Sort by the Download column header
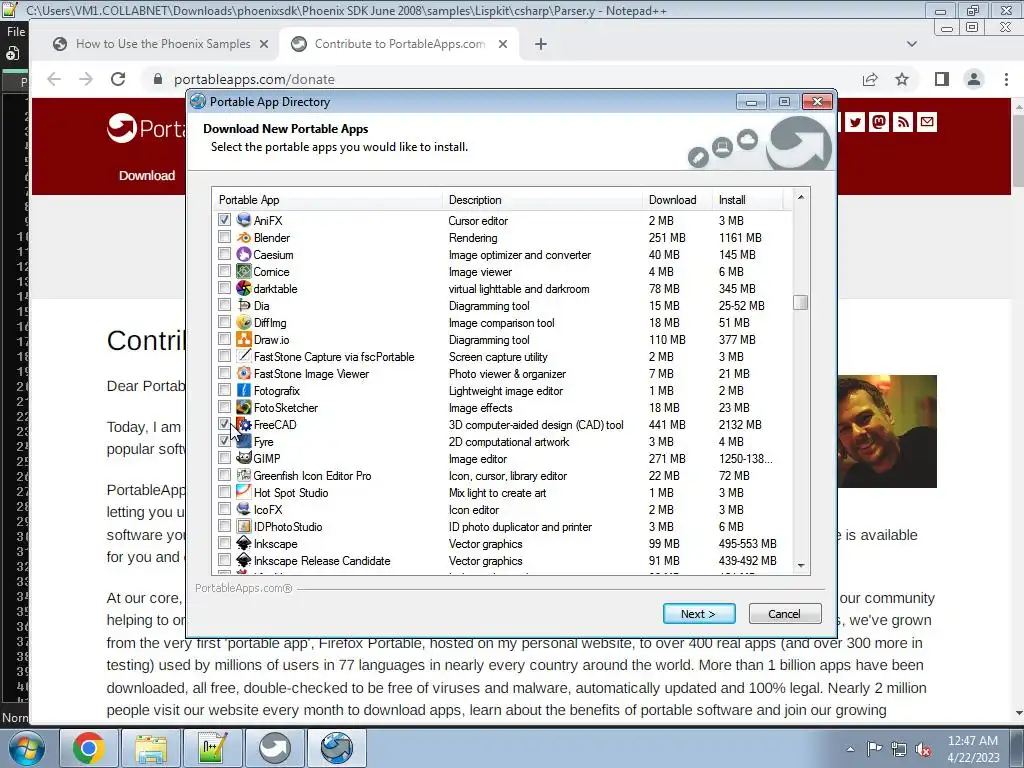1024x768 pixels. click(x=677, y=200)
